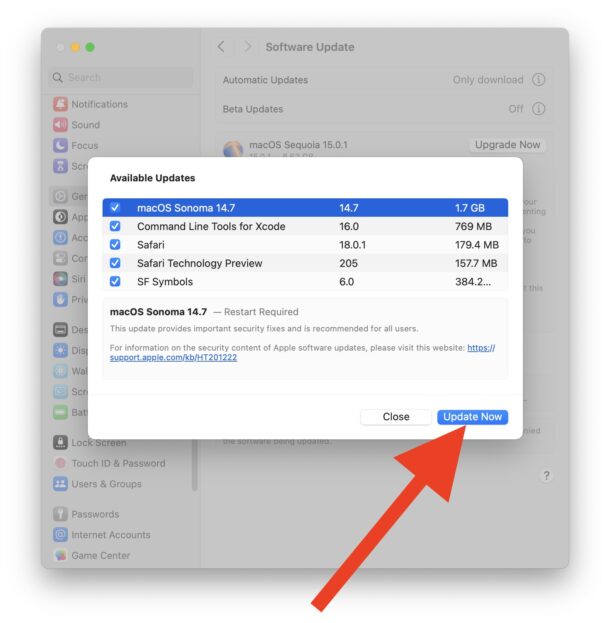
Task: Open Focus icon in sidebar
Action: click(x=60, y=145)
